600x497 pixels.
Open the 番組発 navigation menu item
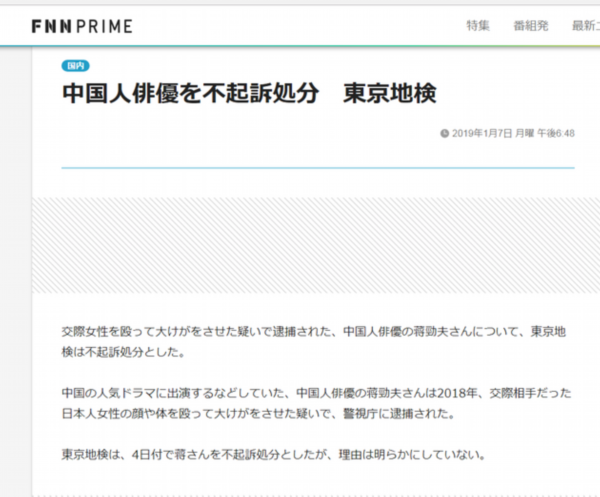tap(531, 26)
